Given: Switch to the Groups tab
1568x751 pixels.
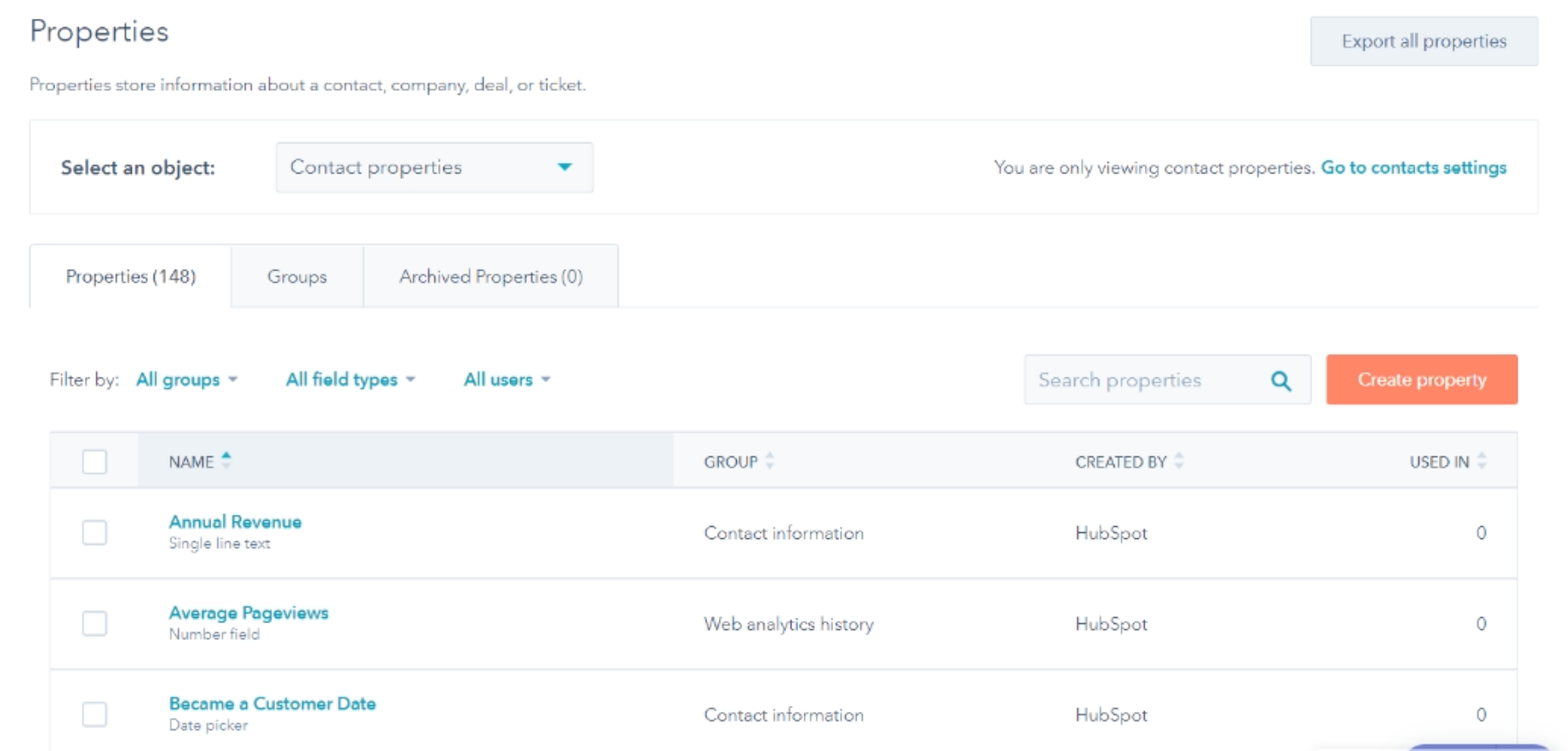Looking at the screenshot, I should pos(297,277).
